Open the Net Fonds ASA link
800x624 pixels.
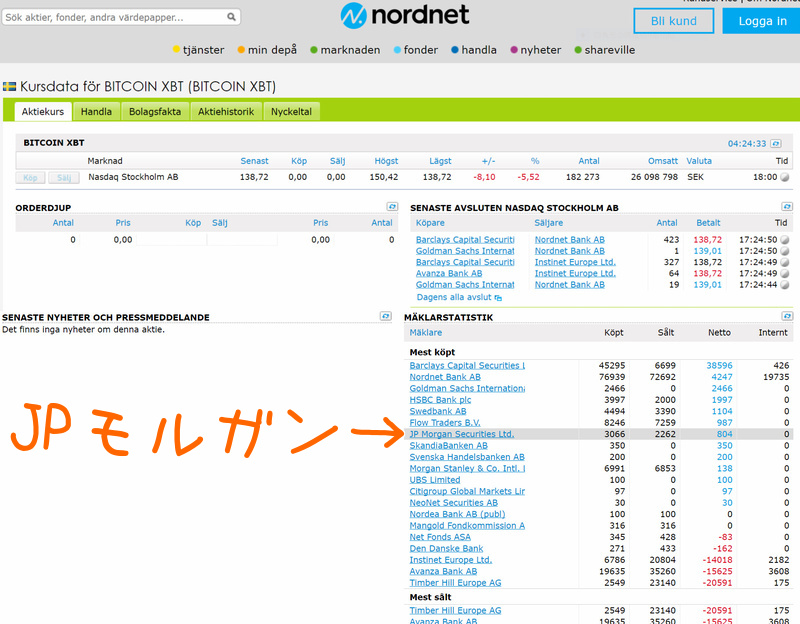(440, 537)
